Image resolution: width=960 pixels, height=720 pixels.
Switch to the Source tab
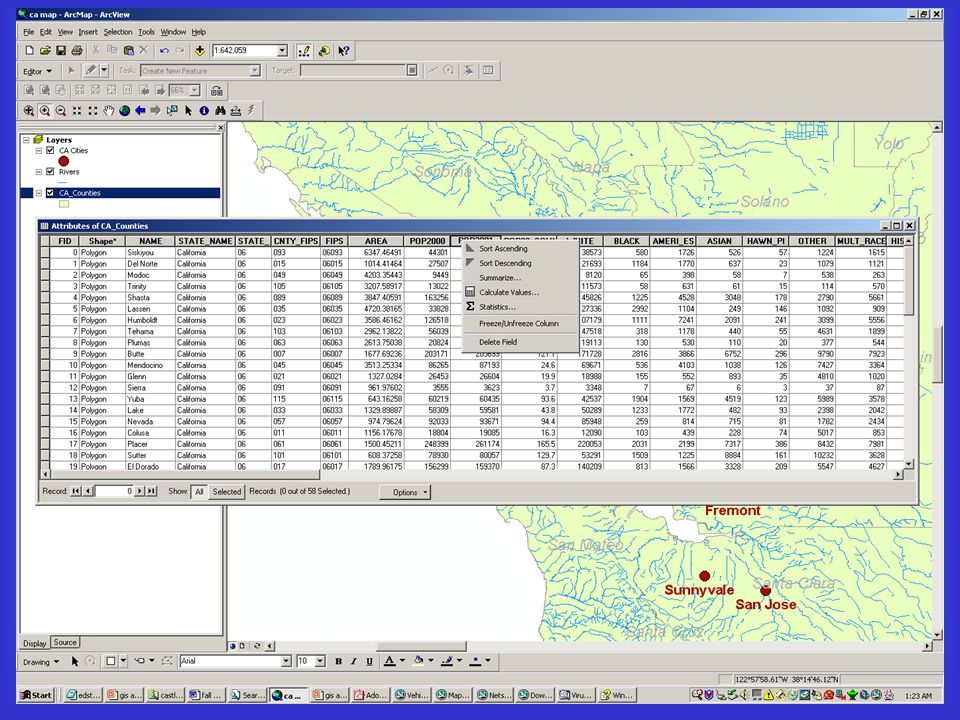(x=65, y=642)
